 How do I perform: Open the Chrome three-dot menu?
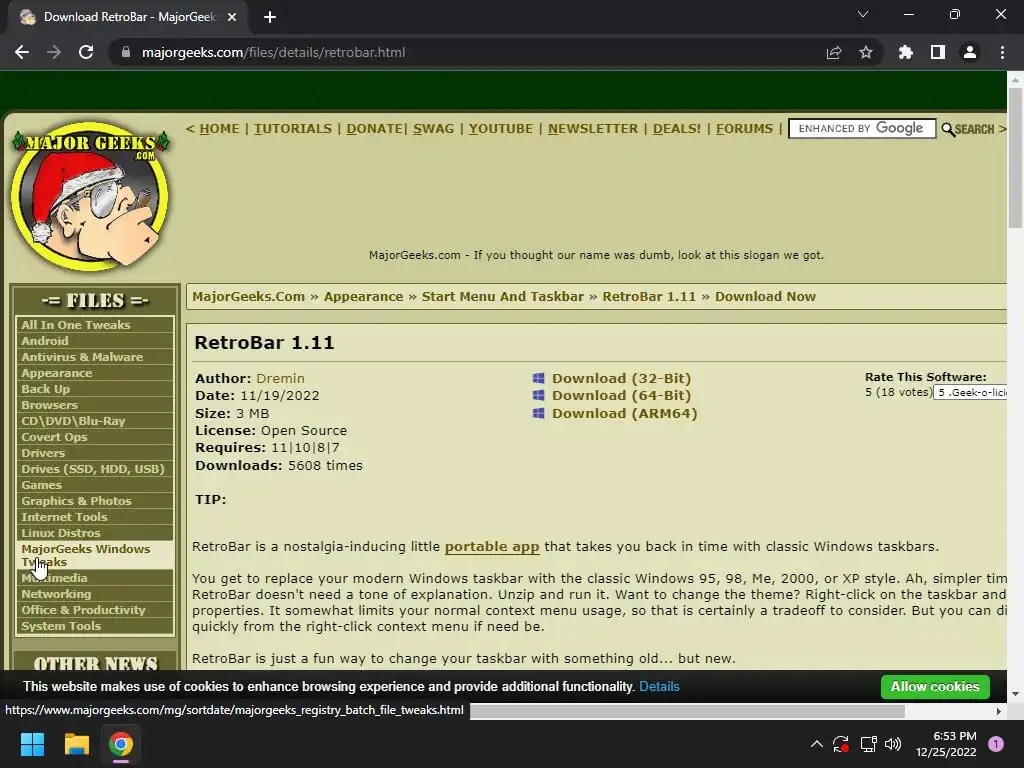pyautogui.click(x=1002, y=52)
